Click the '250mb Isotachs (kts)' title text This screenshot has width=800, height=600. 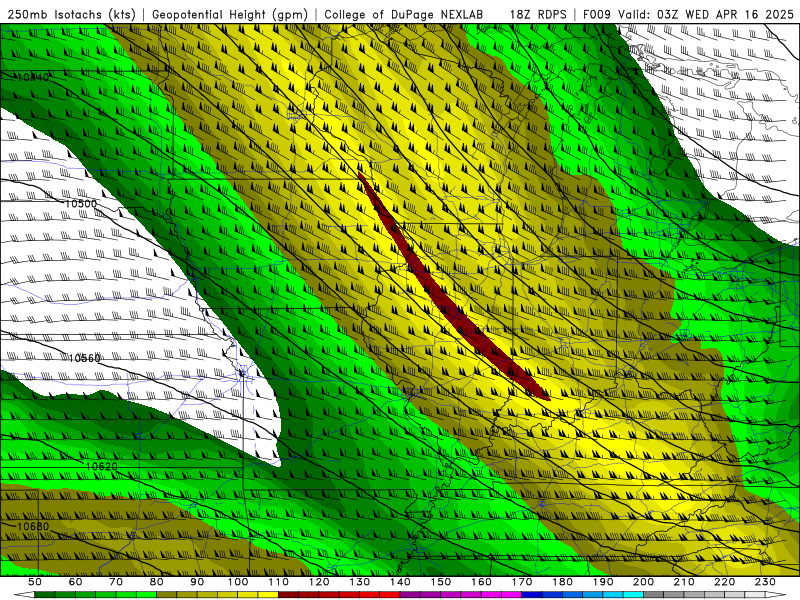coord(71,14)
